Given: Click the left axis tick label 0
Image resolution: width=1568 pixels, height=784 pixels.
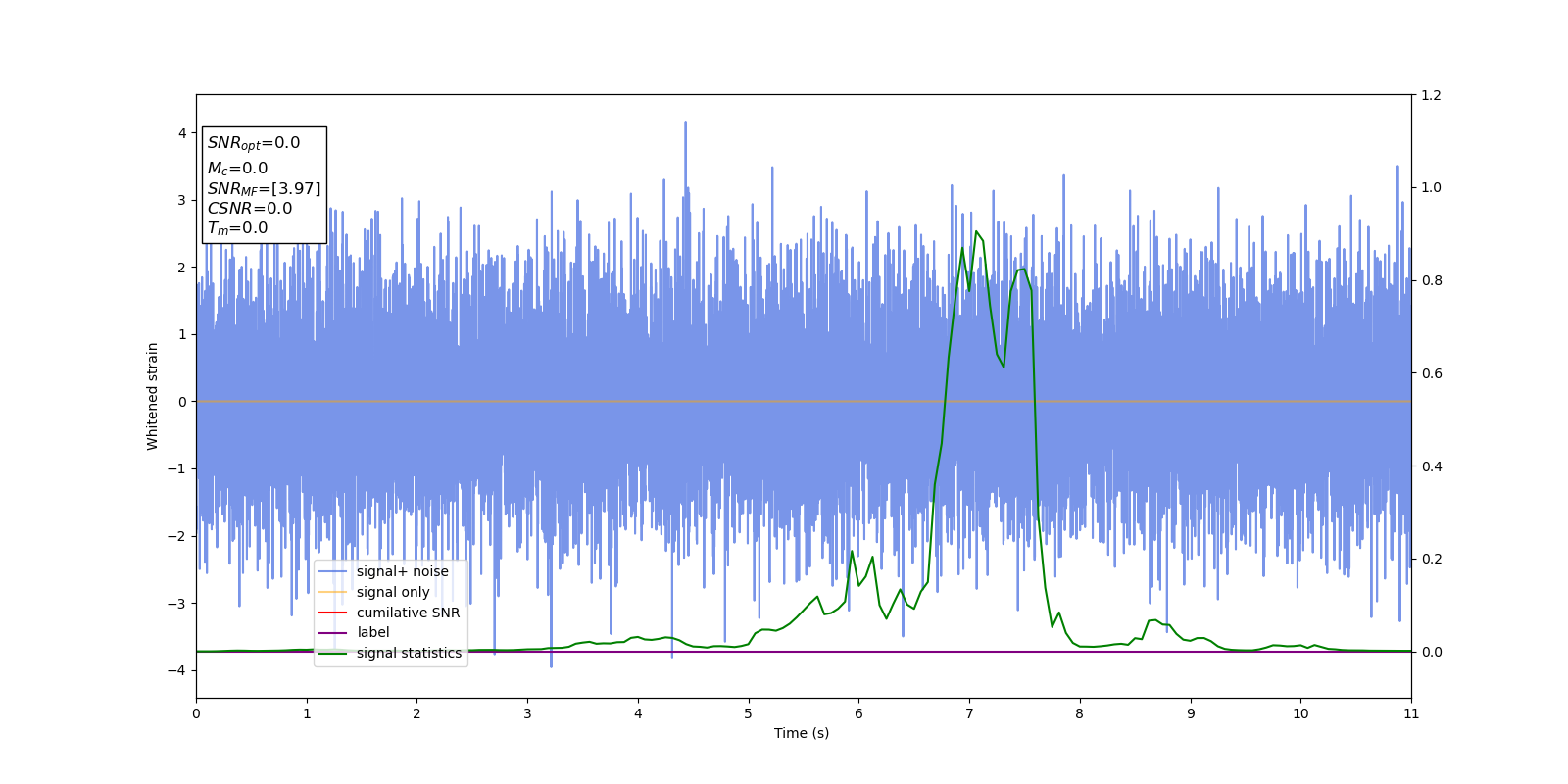Looking at the screenshot, I should [x=182, y=402].
